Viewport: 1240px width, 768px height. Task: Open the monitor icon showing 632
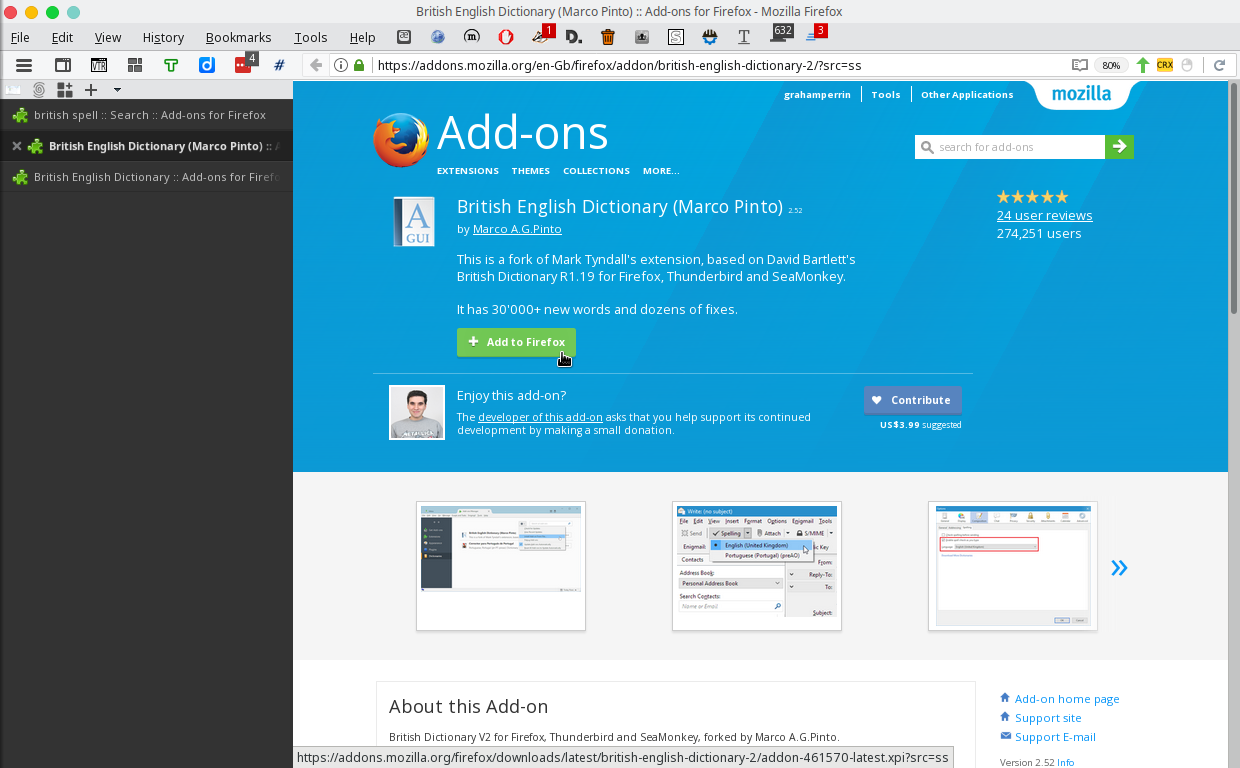781,35
